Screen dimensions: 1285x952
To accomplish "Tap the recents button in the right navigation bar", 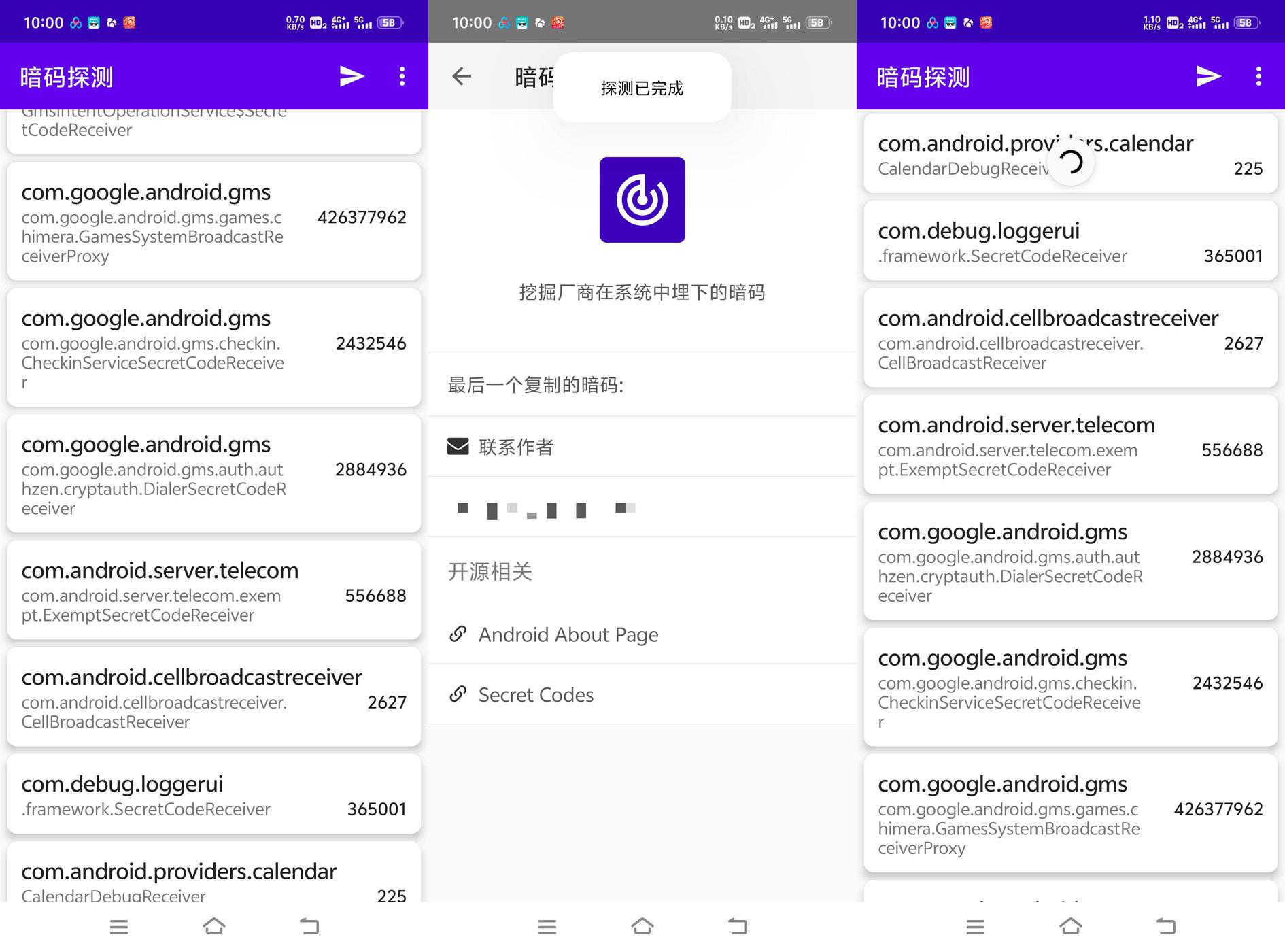I will [x=976, y=926].
